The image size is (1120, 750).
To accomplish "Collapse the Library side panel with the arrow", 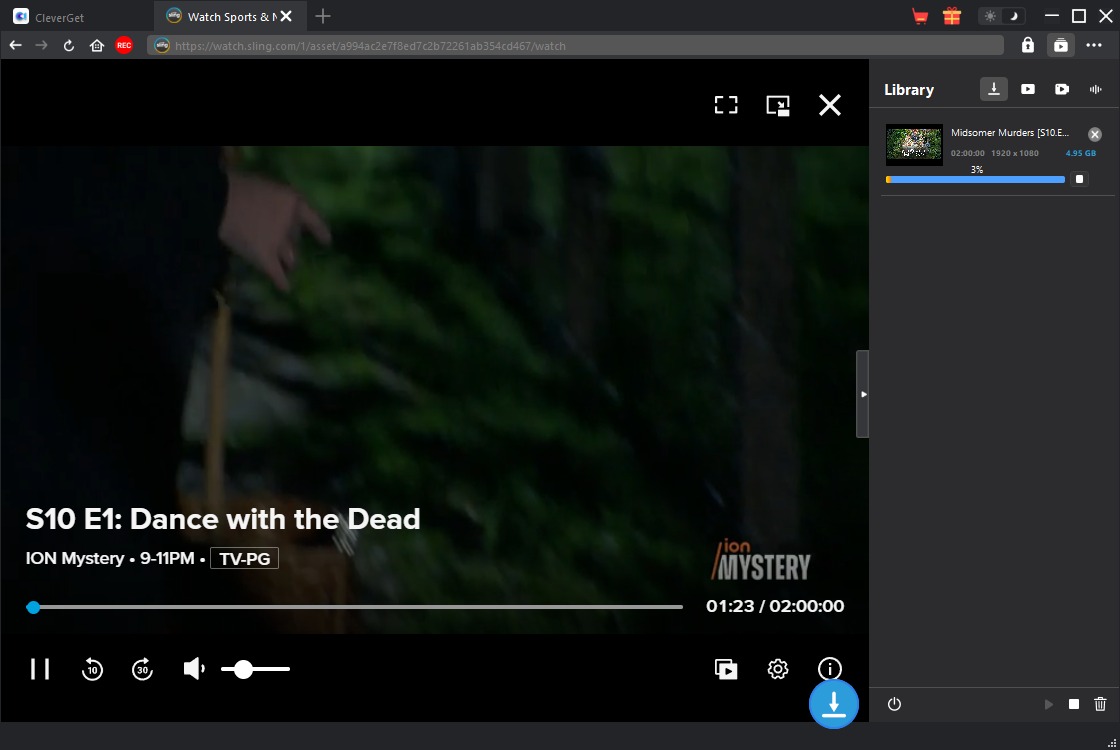I will pyautogui.click(x=863, y=394).
